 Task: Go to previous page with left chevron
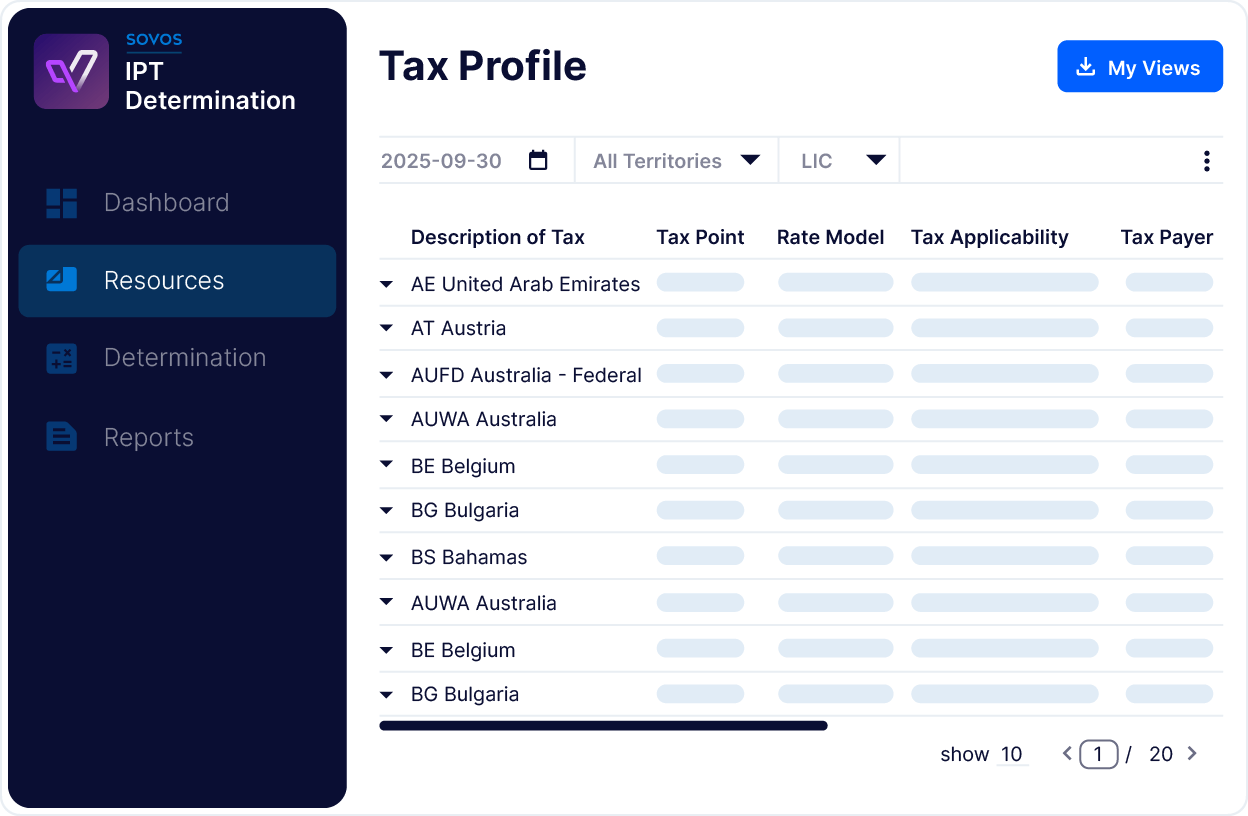pyautogui.click(x=1067, y=754)
